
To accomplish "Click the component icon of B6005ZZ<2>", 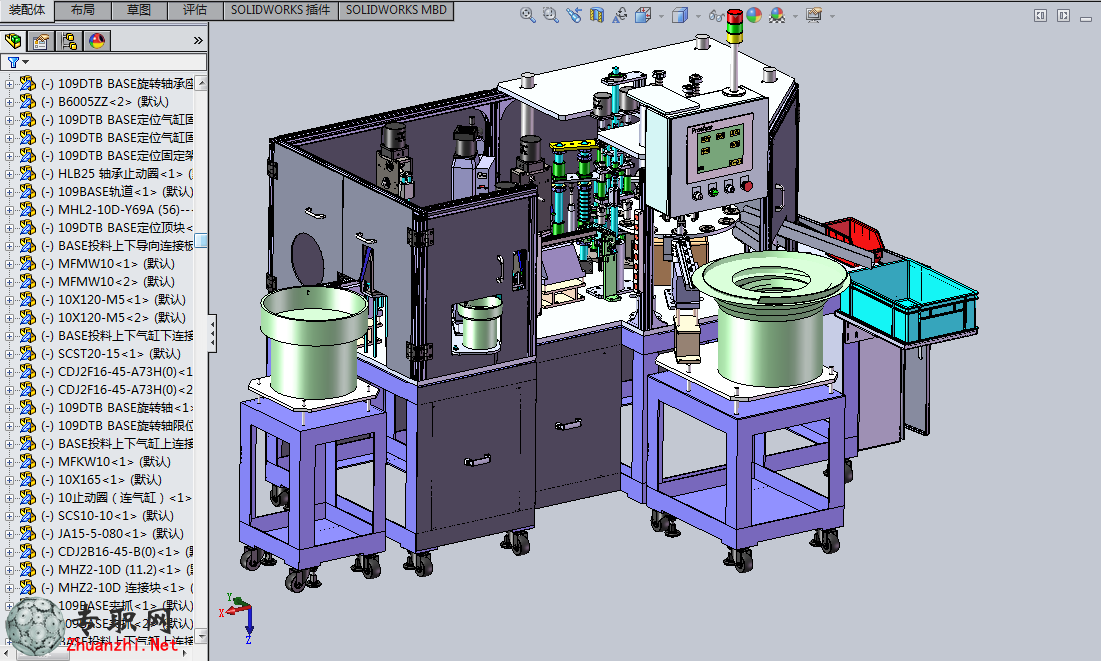I will click(x=27, y=101).
